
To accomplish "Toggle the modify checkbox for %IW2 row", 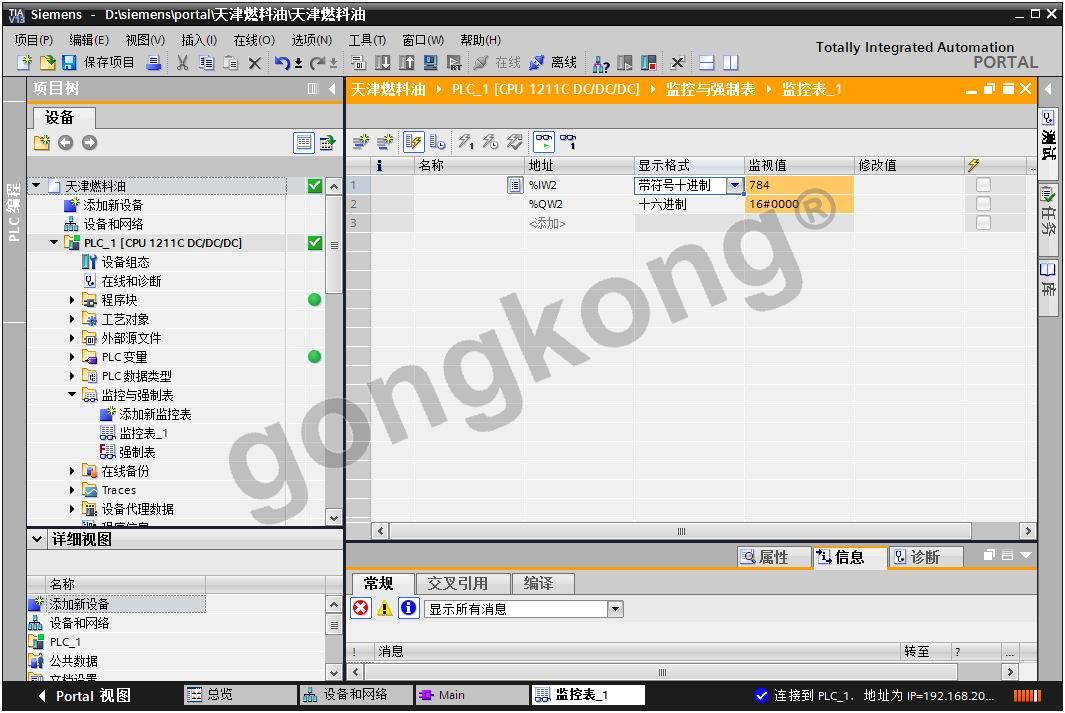I will [983, 185].
